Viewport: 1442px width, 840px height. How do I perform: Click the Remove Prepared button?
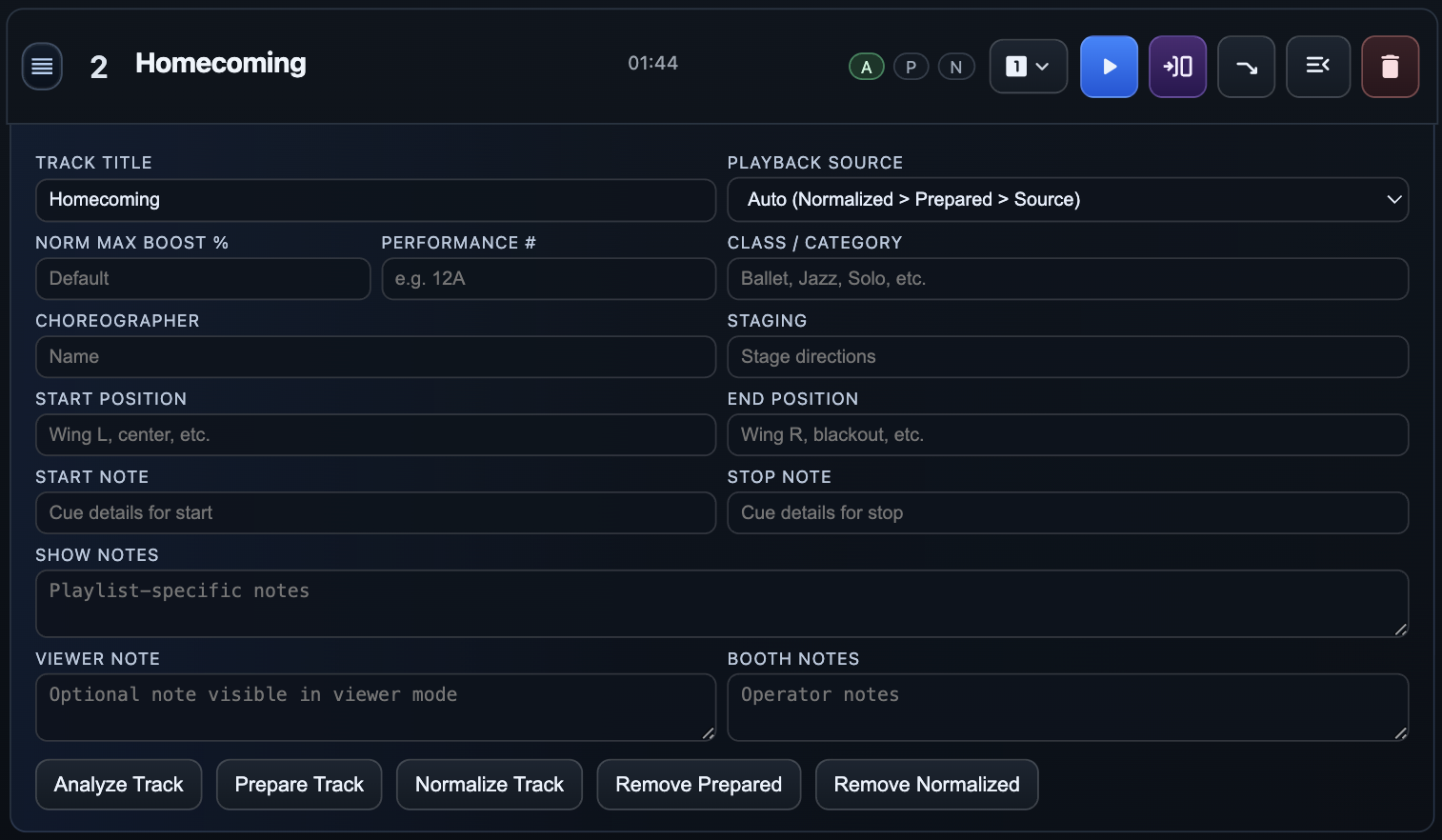699,785
